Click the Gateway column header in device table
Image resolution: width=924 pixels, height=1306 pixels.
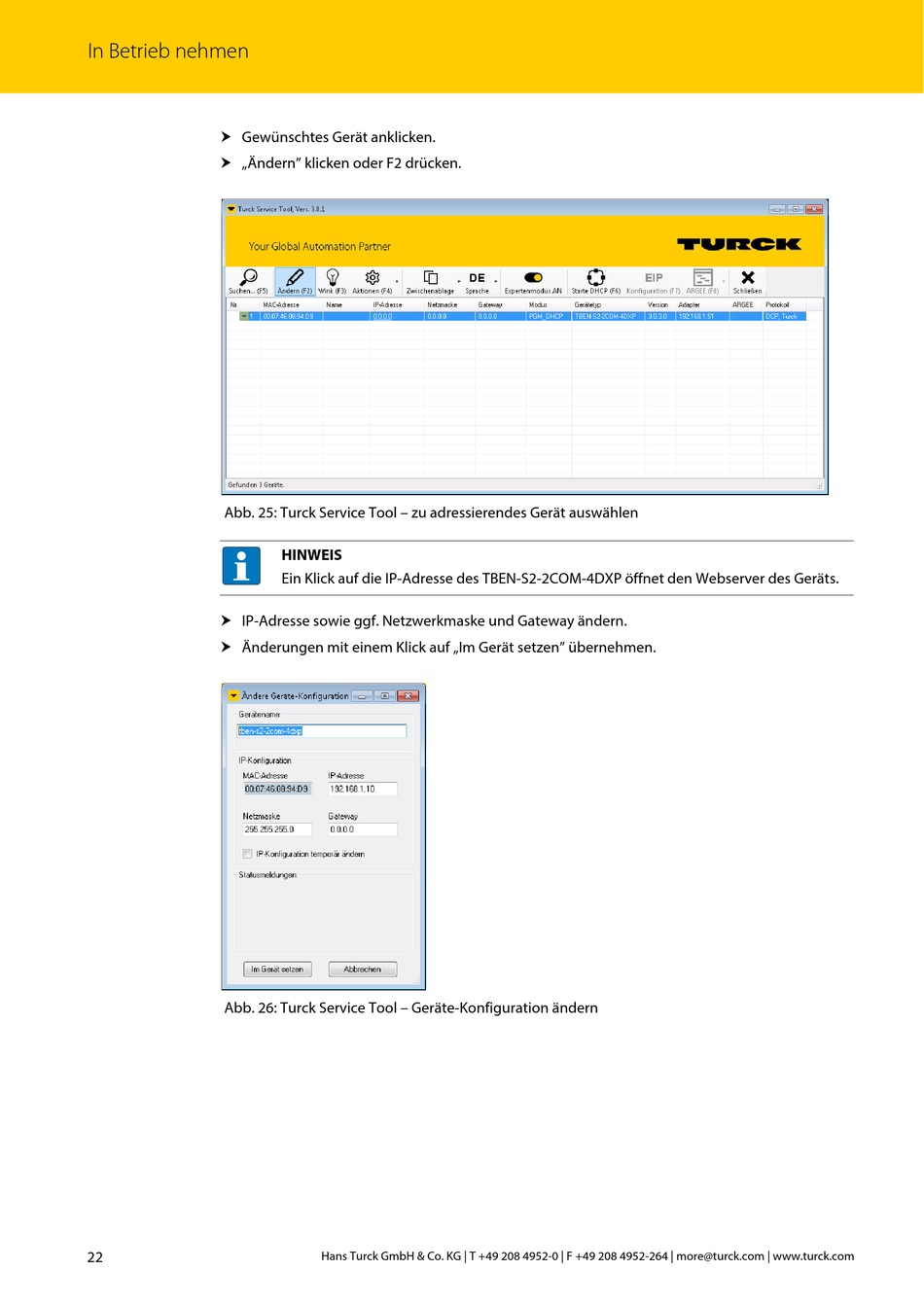490,305
